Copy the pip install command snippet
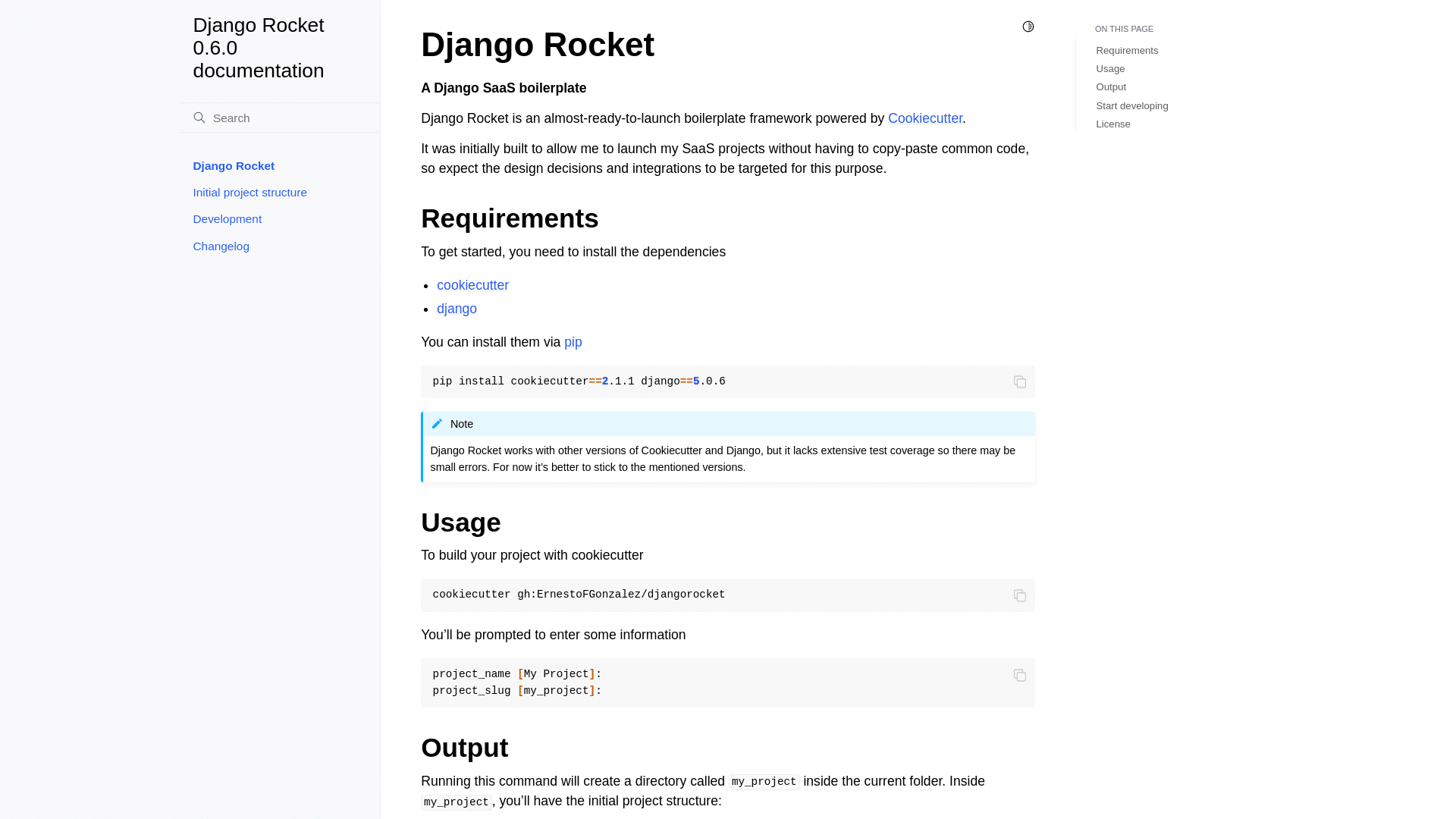 pyautogui.click(x=1020, y=382)
